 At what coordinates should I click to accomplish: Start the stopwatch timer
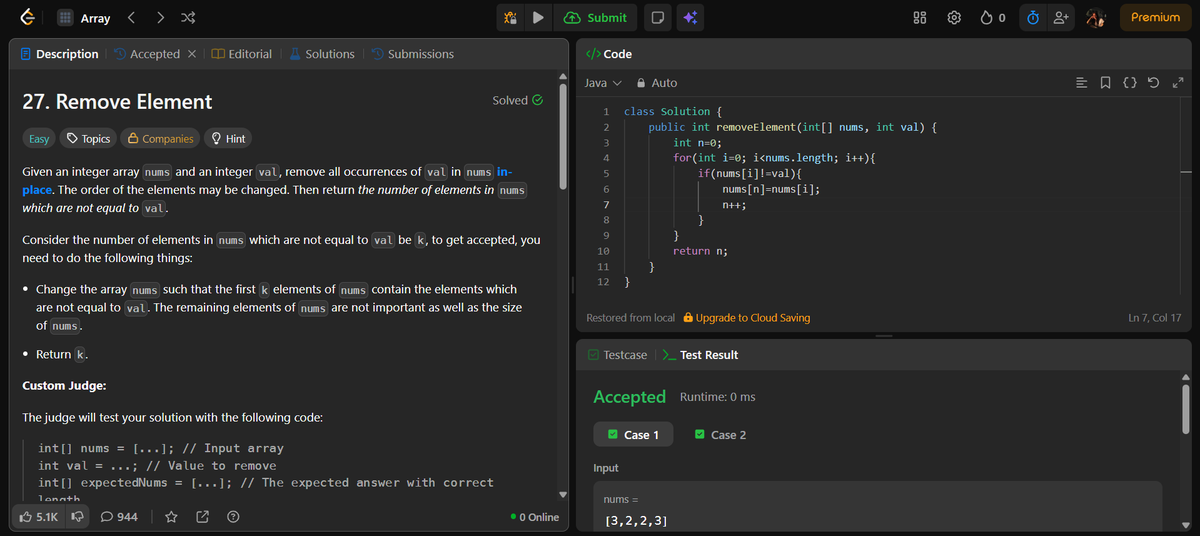1033,18
